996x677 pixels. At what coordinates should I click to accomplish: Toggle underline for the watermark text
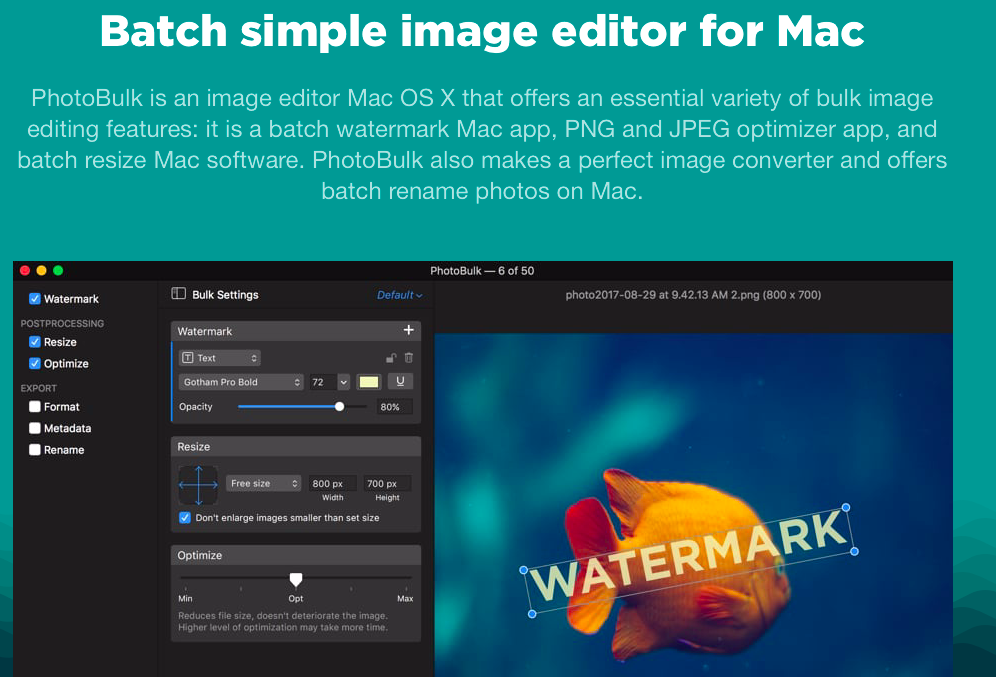[x=400, y=381]
